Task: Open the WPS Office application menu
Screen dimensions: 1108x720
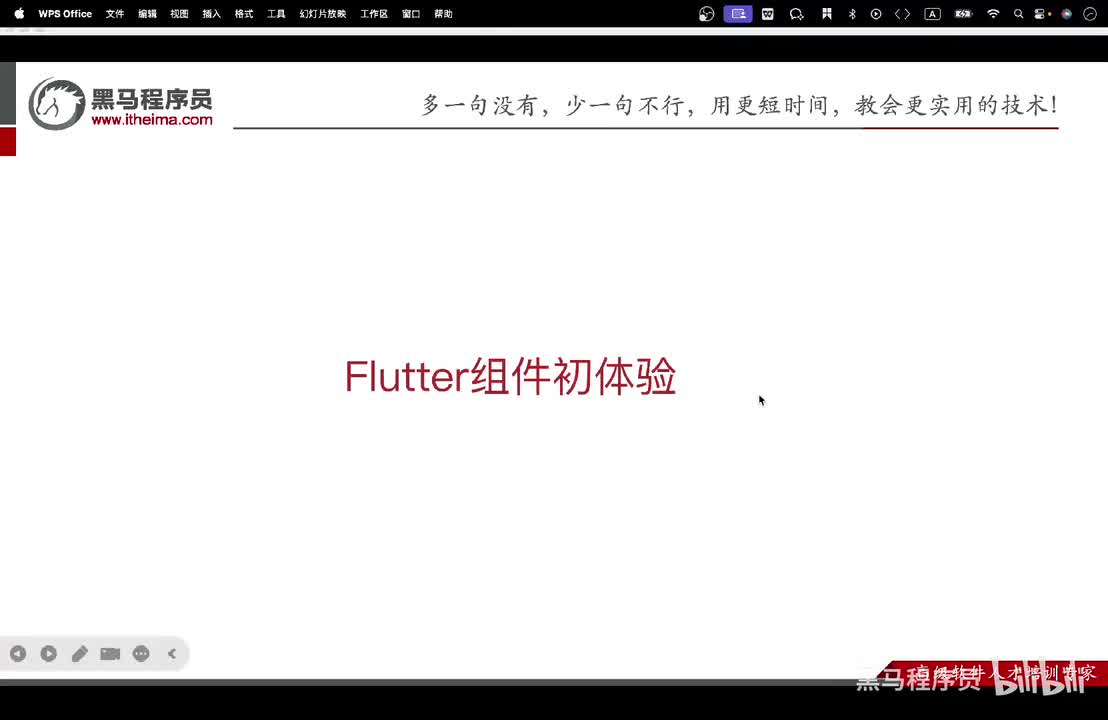Action: coord(65,13)
